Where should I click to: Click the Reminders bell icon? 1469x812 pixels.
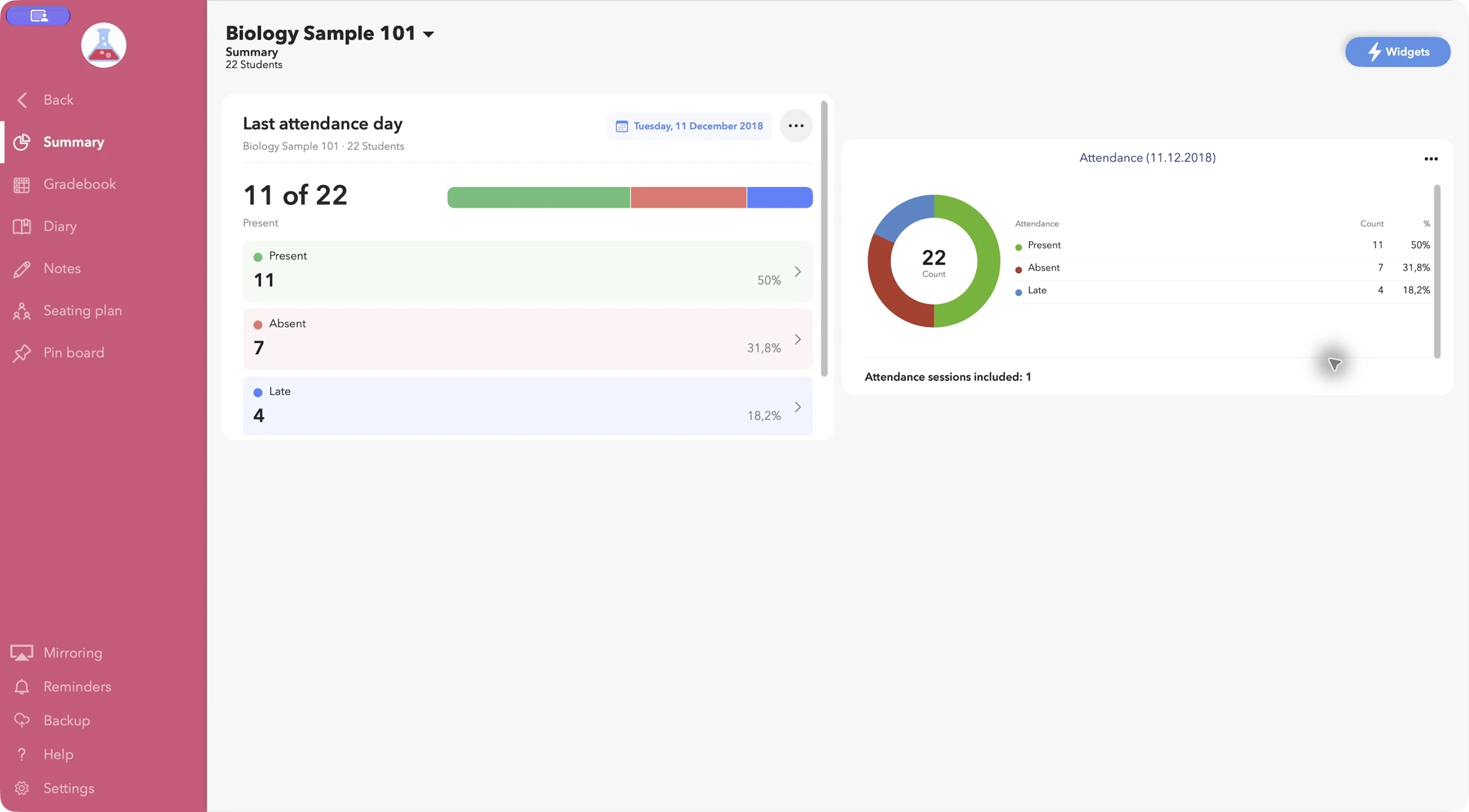pos(22,687)
